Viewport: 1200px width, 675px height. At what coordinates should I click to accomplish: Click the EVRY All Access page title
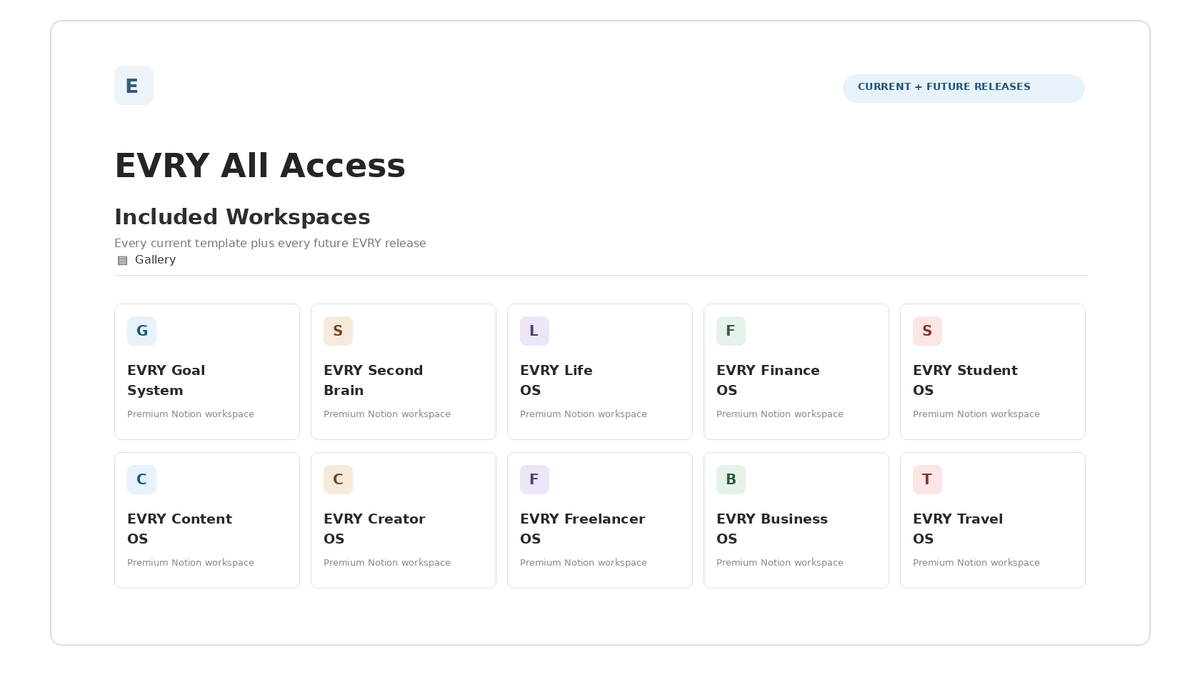pyautogui.click(x=260, y=166)
